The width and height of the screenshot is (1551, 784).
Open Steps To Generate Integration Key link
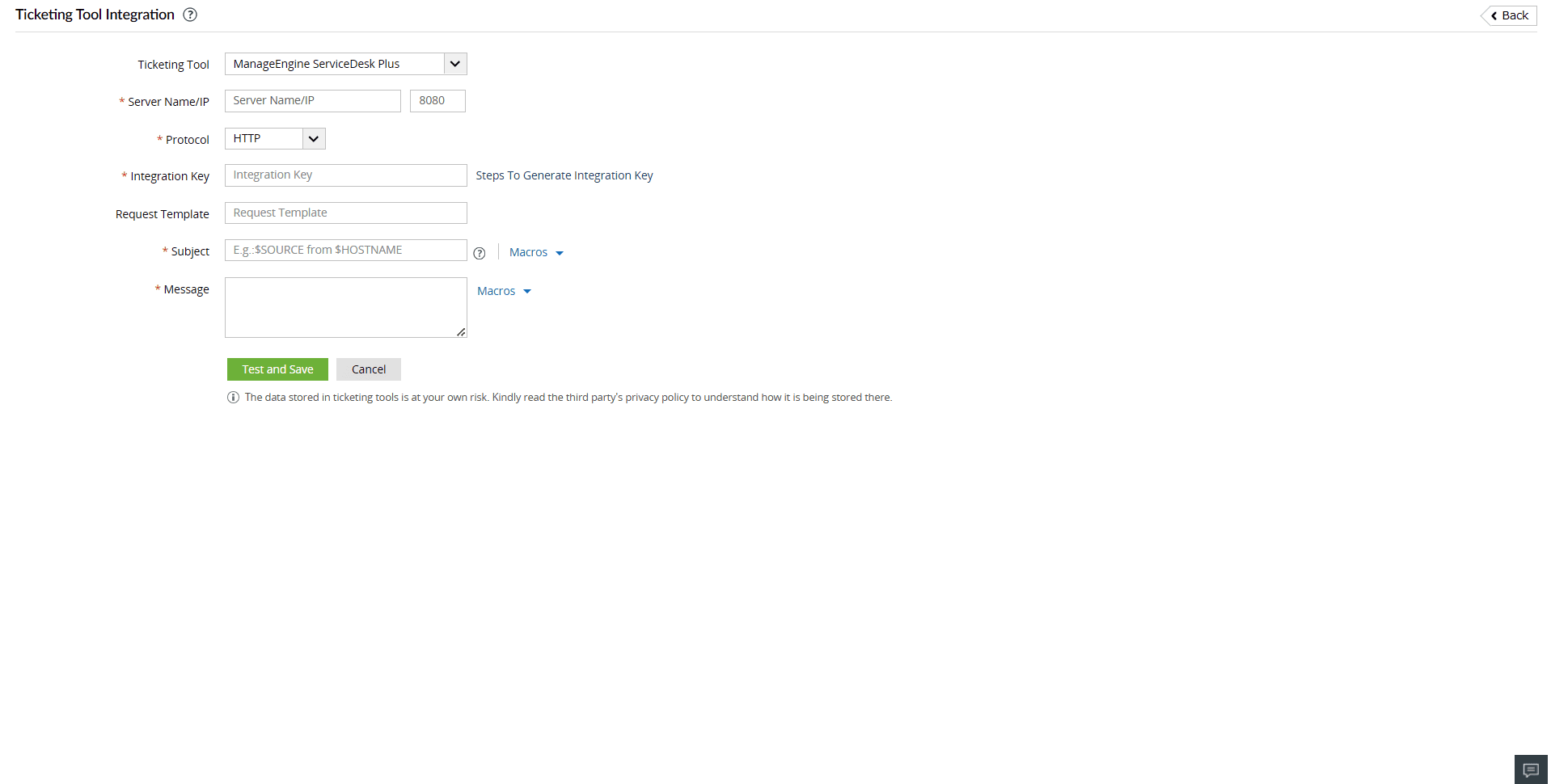[x=564, y=175]
